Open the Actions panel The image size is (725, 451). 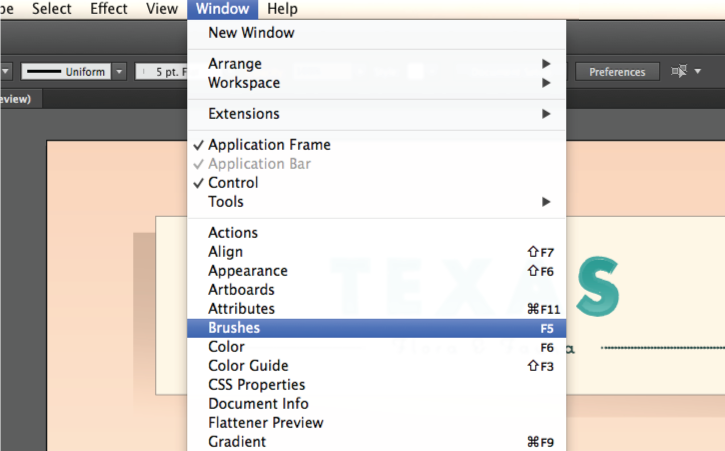click(x=376, y=233)
